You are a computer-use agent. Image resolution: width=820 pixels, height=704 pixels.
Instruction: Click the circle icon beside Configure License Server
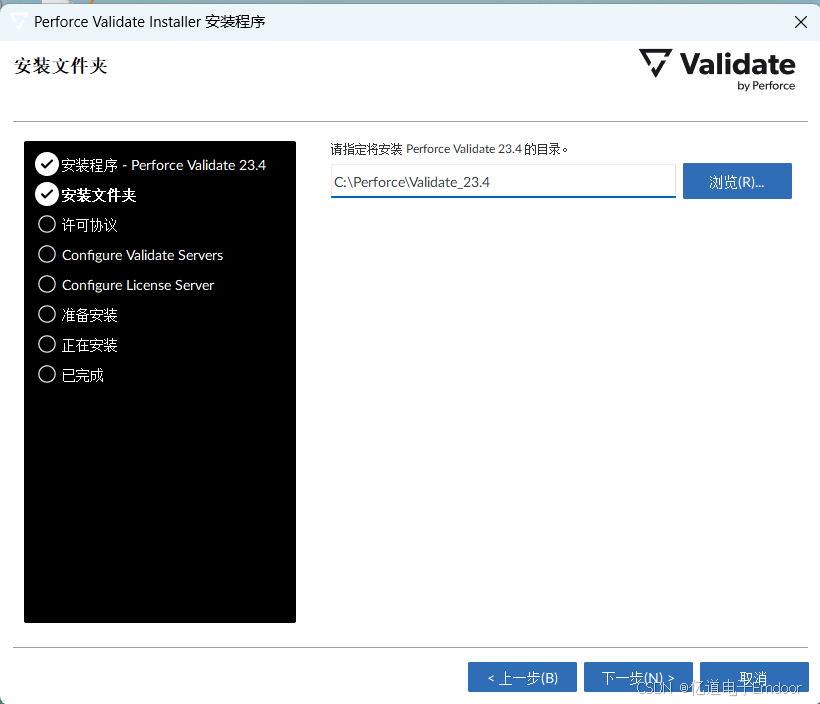click(46, 284)
